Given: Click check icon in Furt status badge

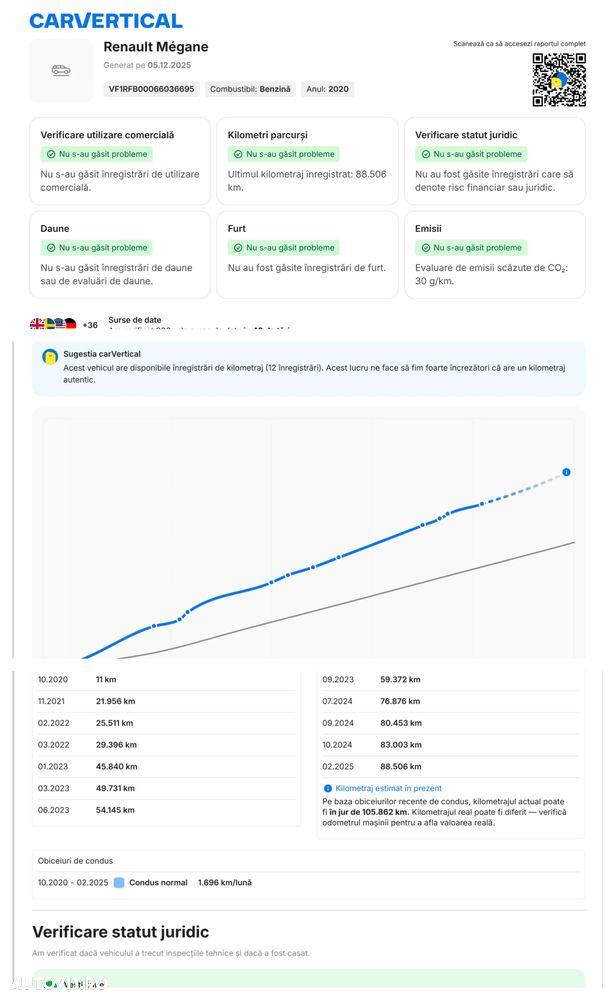Looking at the screenshot, I should point(238,248).
